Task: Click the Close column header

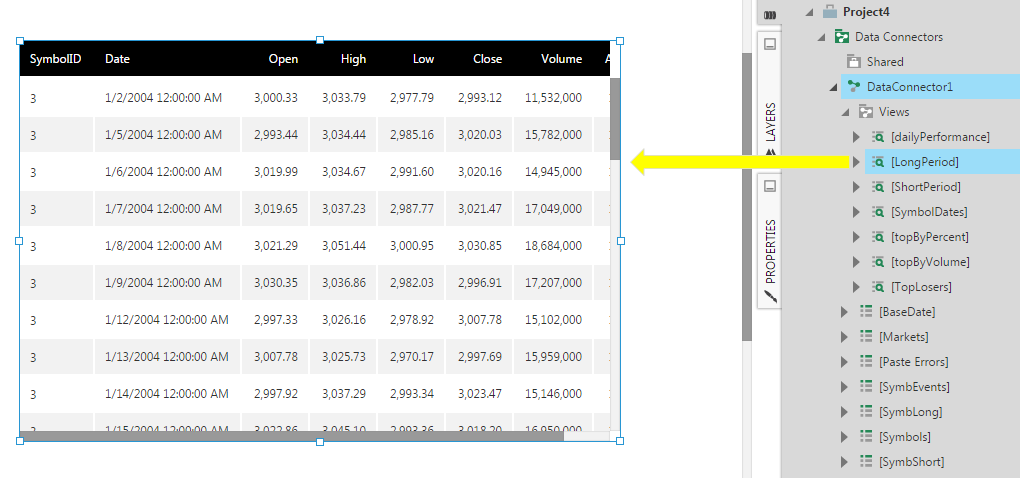Action: pyautogui.click(x=487, y=59)
